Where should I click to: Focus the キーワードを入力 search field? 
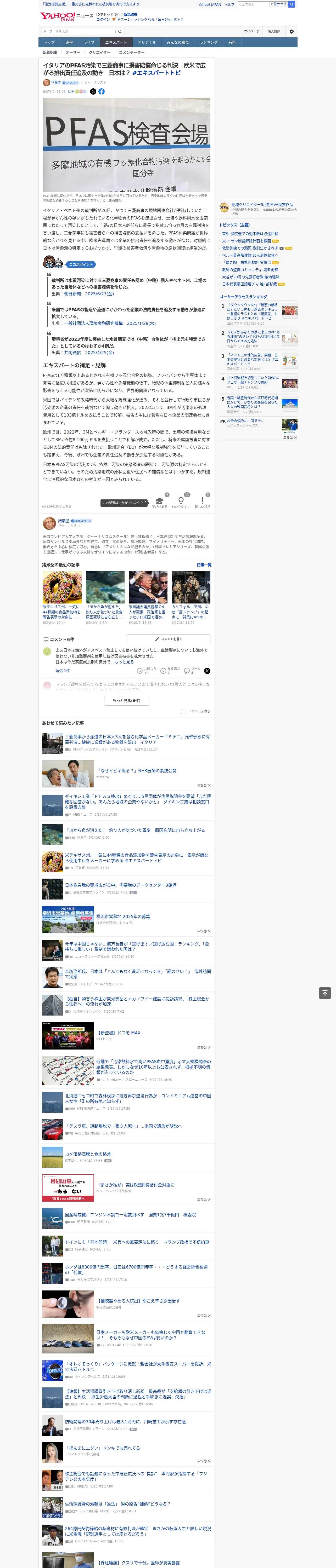79,31
